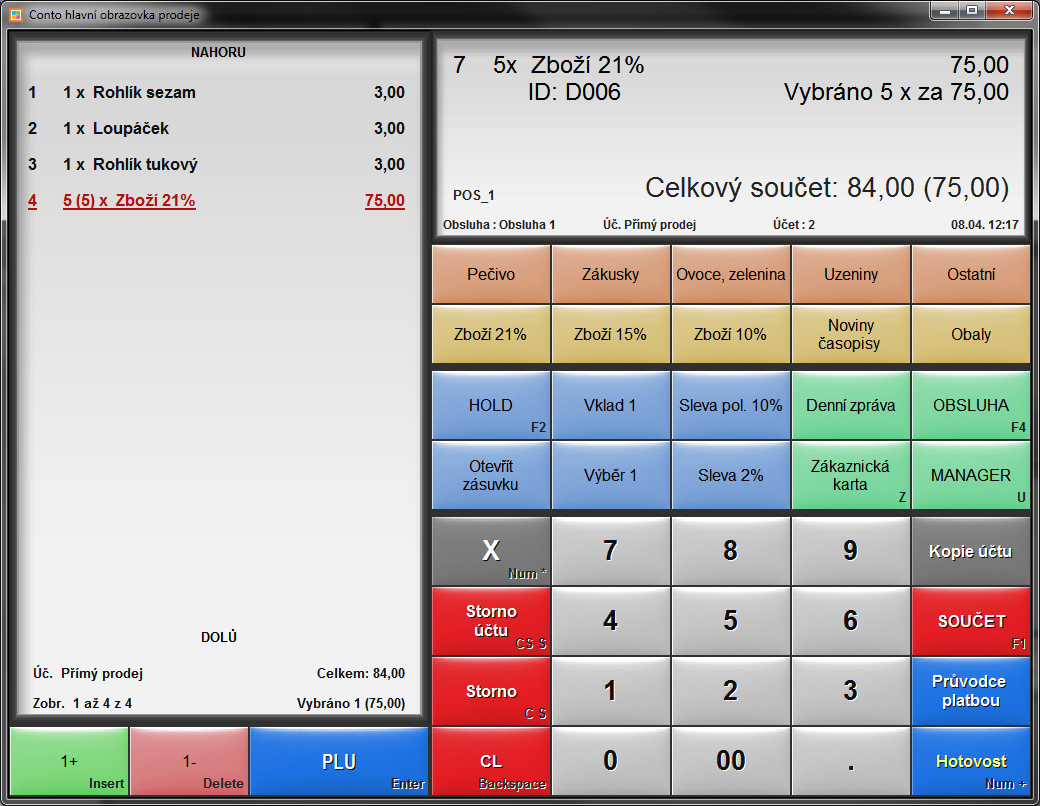Viewport: 1040px width, 806px height.
Task: Select the Loupáček row in receipt list
Action: click(216, 129)
